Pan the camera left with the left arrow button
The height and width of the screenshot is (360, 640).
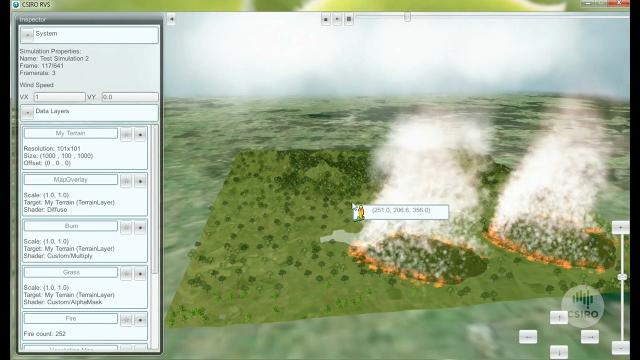(x=528, y=337)
